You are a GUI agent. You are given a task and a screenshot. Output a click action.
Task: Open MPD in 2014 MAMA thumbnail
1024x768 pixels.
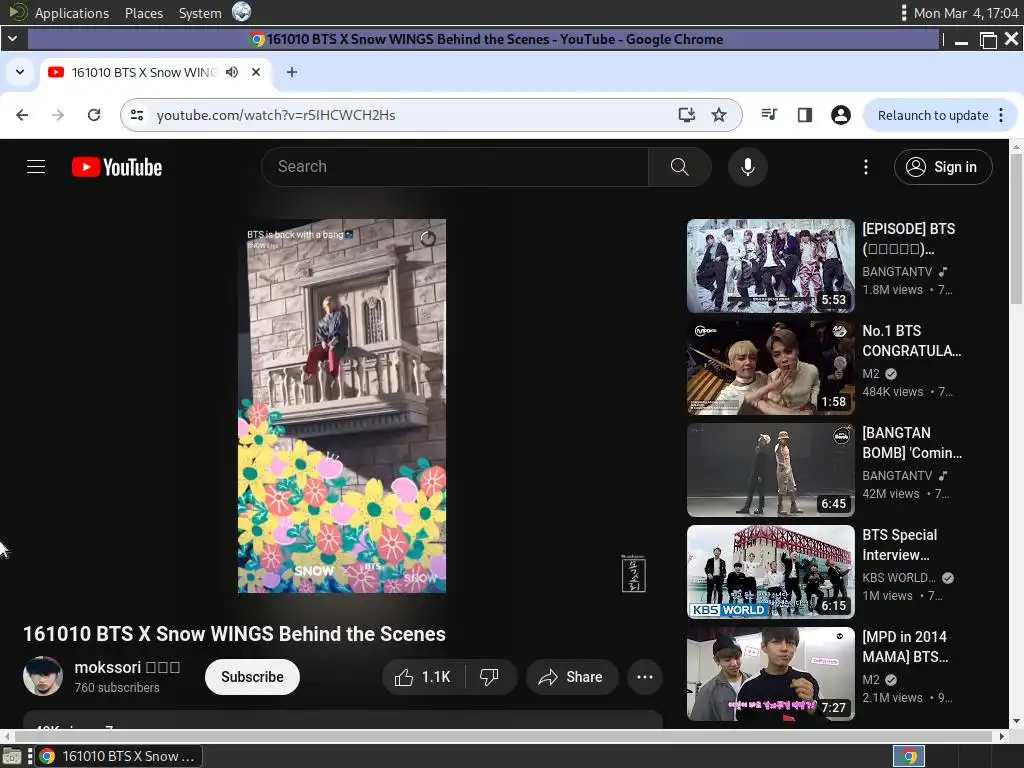(x=771, y=673)
